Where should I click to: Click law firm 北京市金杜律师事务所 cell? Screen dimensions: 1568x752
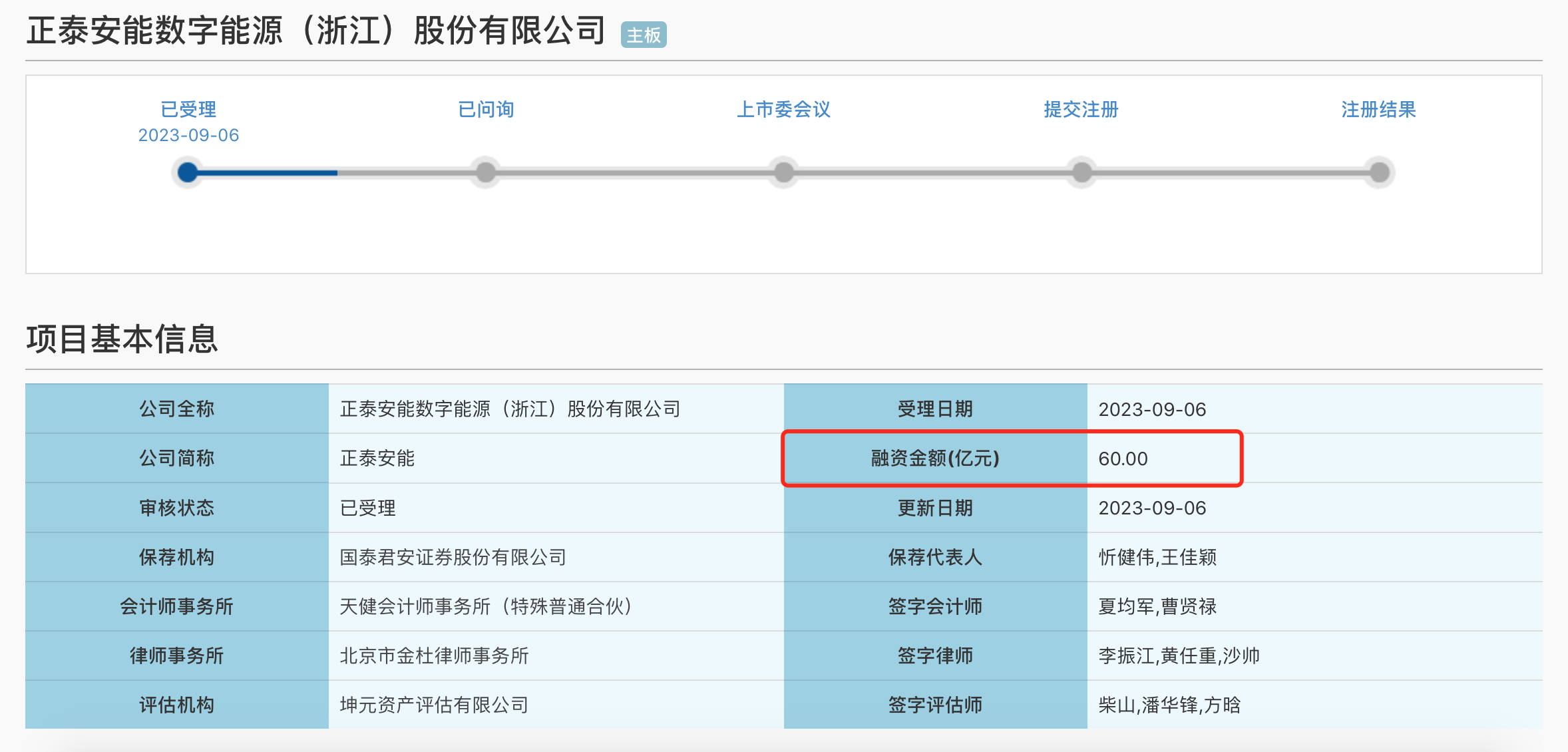coord(434,656)
